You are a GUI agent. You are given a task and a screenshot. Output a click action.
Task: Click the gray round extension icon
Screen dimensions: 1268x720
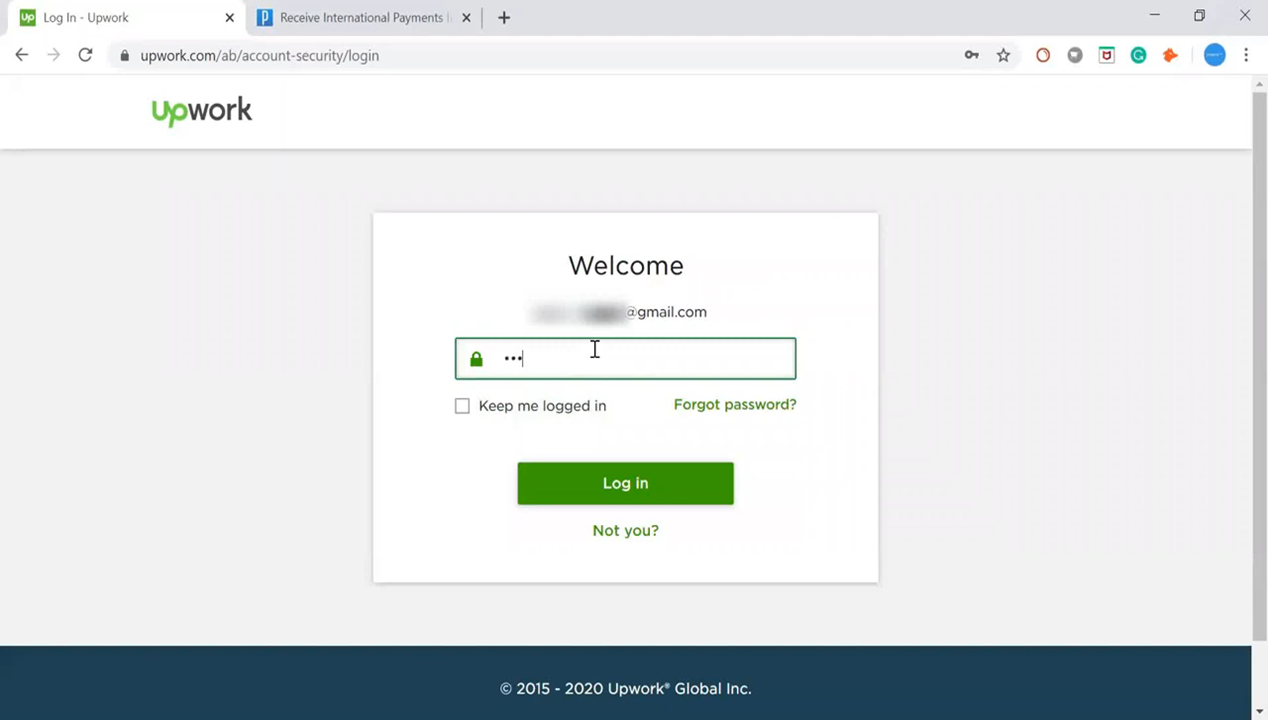1075,56
